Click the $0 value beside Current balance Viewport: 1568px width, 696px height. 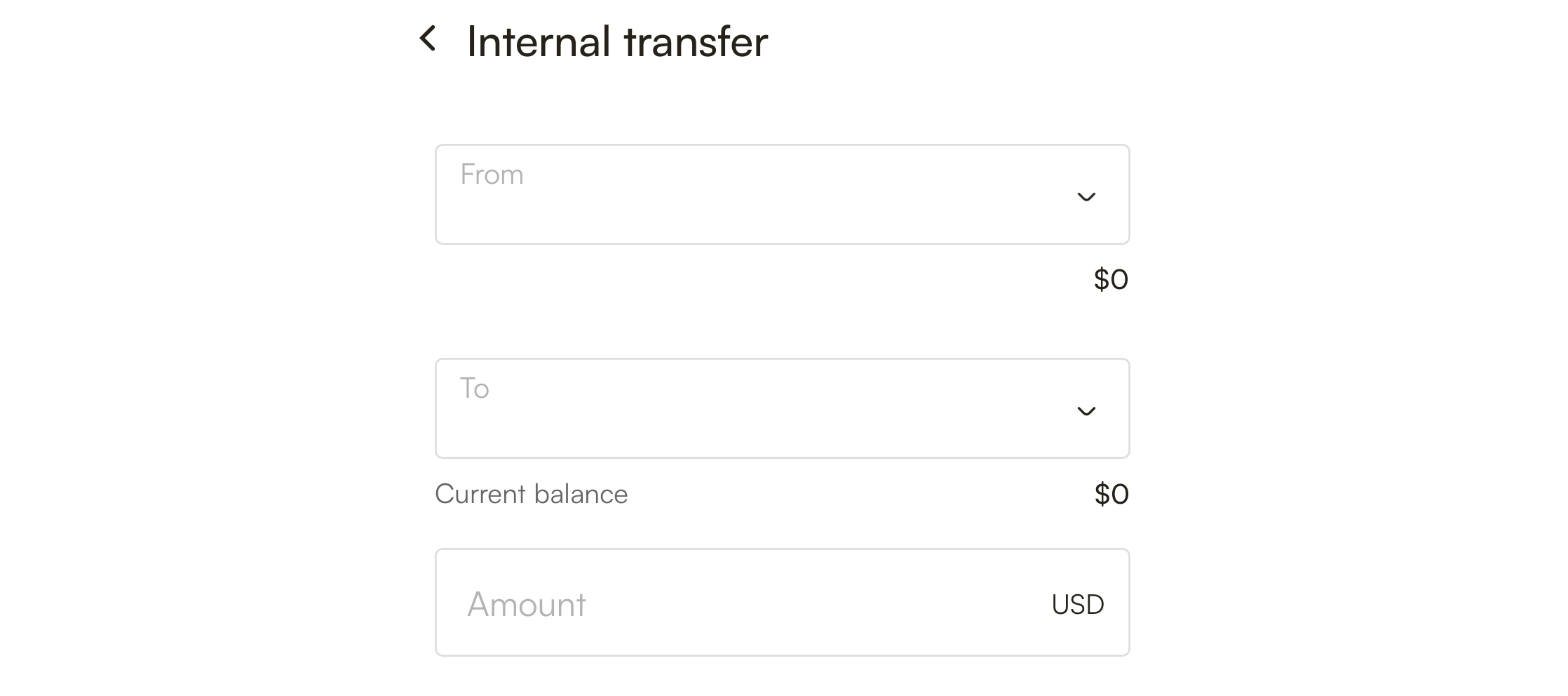[1111, 494]
